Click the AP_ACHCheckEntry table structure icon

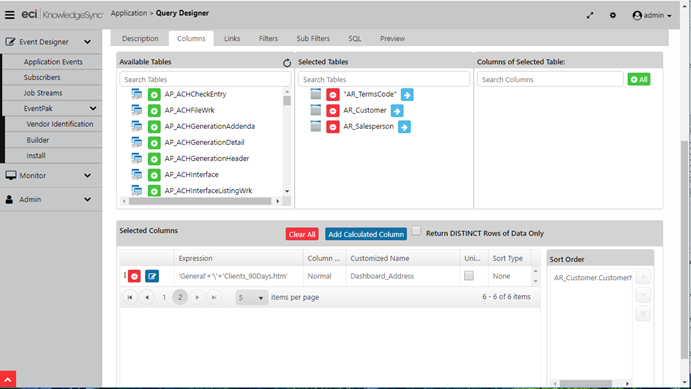click(x=137, y=94)
